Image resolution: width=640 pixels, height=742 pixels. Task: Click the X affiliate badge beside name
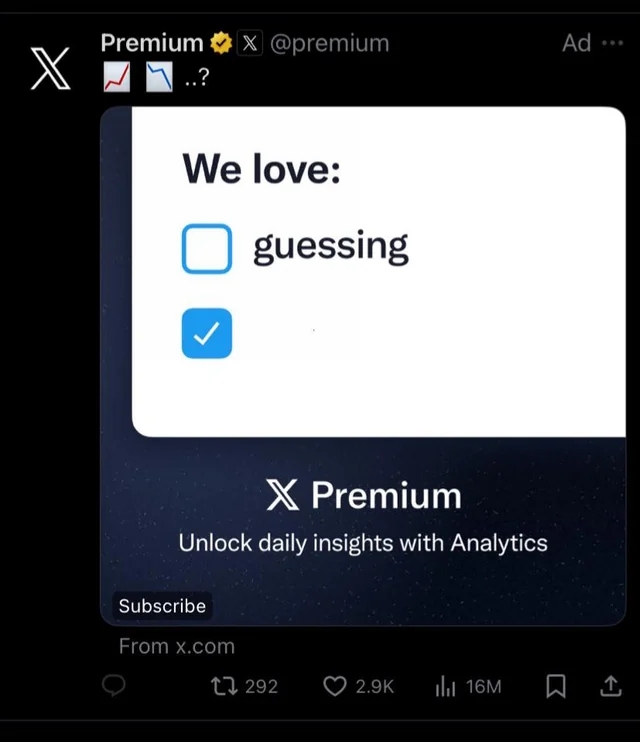pos(249,43)
